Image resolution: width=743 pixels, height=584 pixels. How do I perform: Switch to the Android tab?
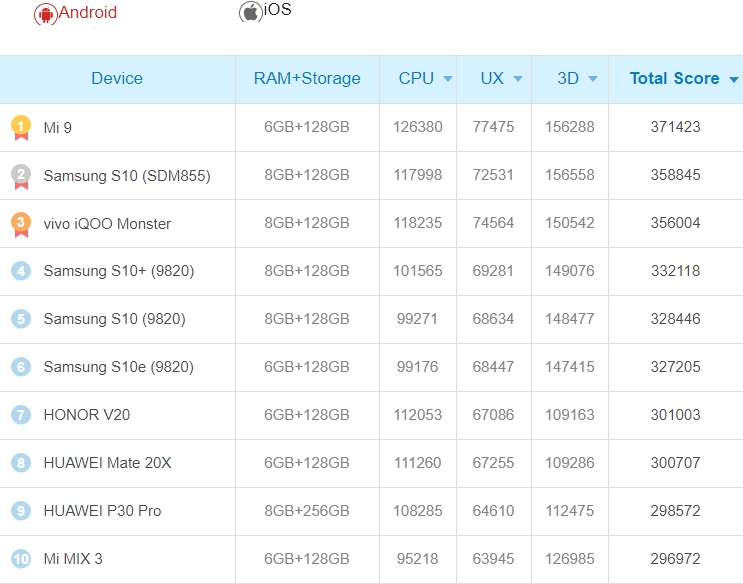75,13
